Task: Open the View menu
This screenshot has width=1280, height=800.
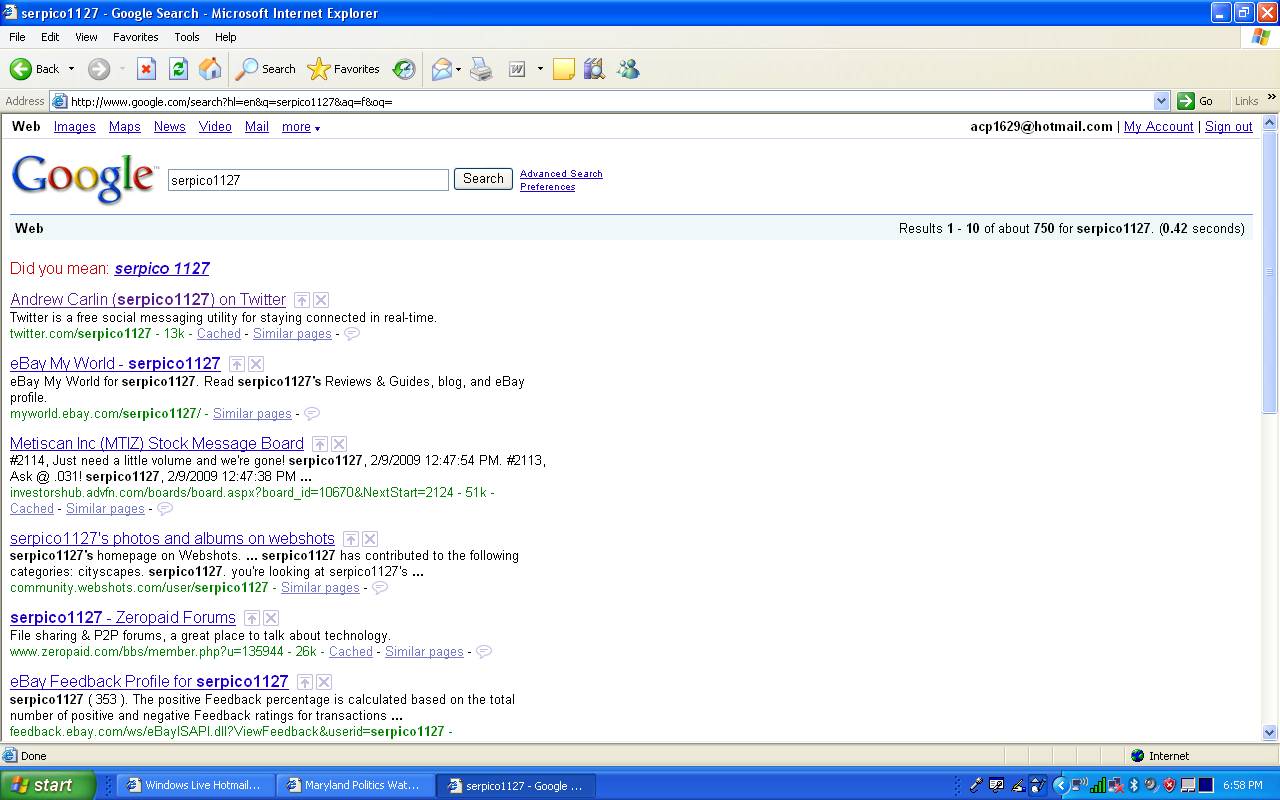Action: click(86, 37)
